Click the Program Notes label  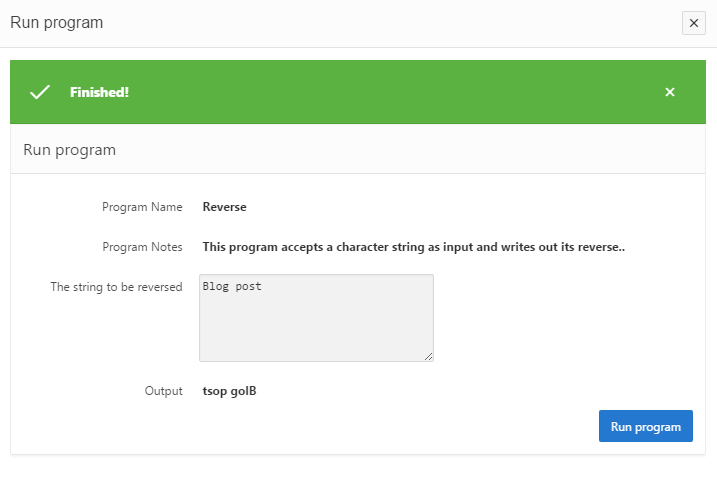[142, 246]
